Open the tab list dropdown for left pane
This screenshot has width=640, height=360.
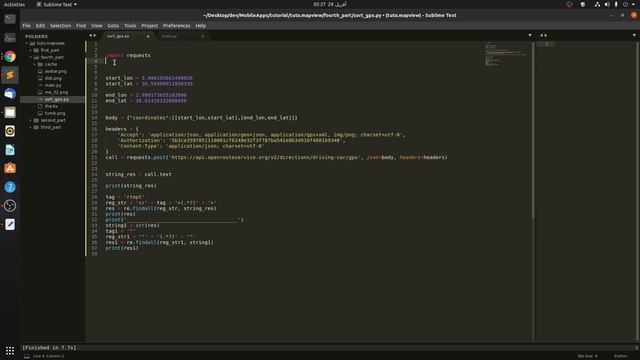point(530,36)
